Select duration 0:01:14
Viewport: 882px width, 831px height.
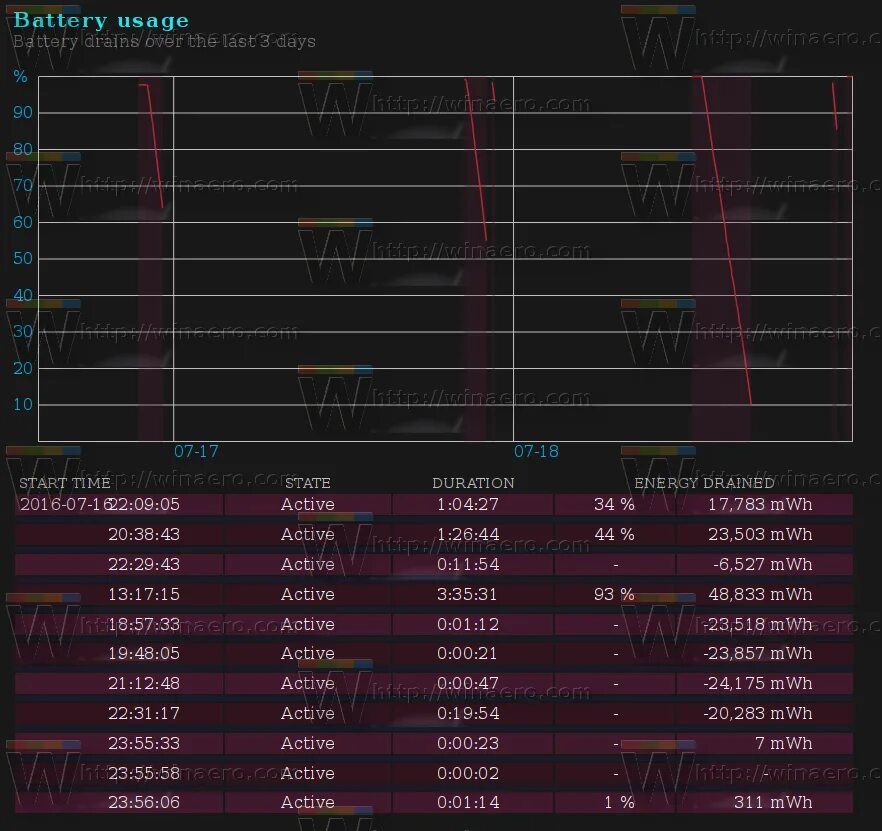[x=468, y=802]
